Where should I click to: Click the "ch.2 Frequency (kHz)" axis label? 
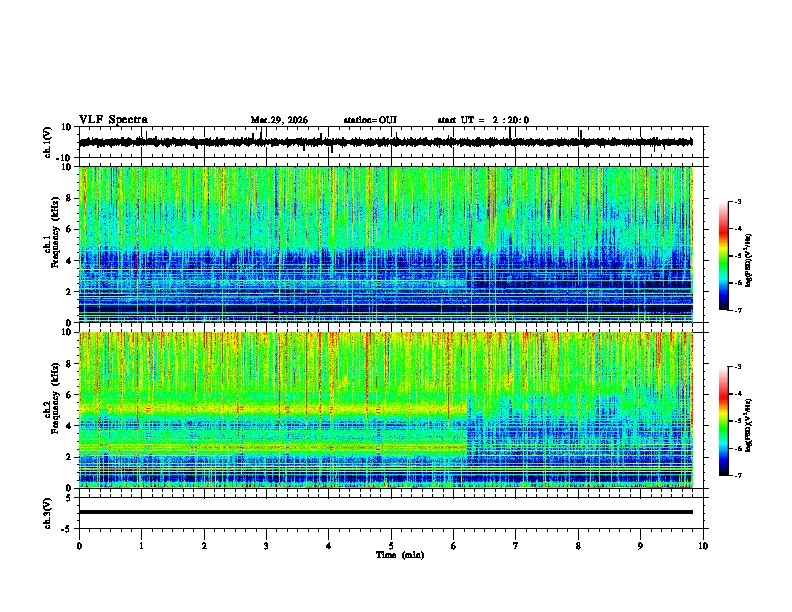click(x=52, y=397)
